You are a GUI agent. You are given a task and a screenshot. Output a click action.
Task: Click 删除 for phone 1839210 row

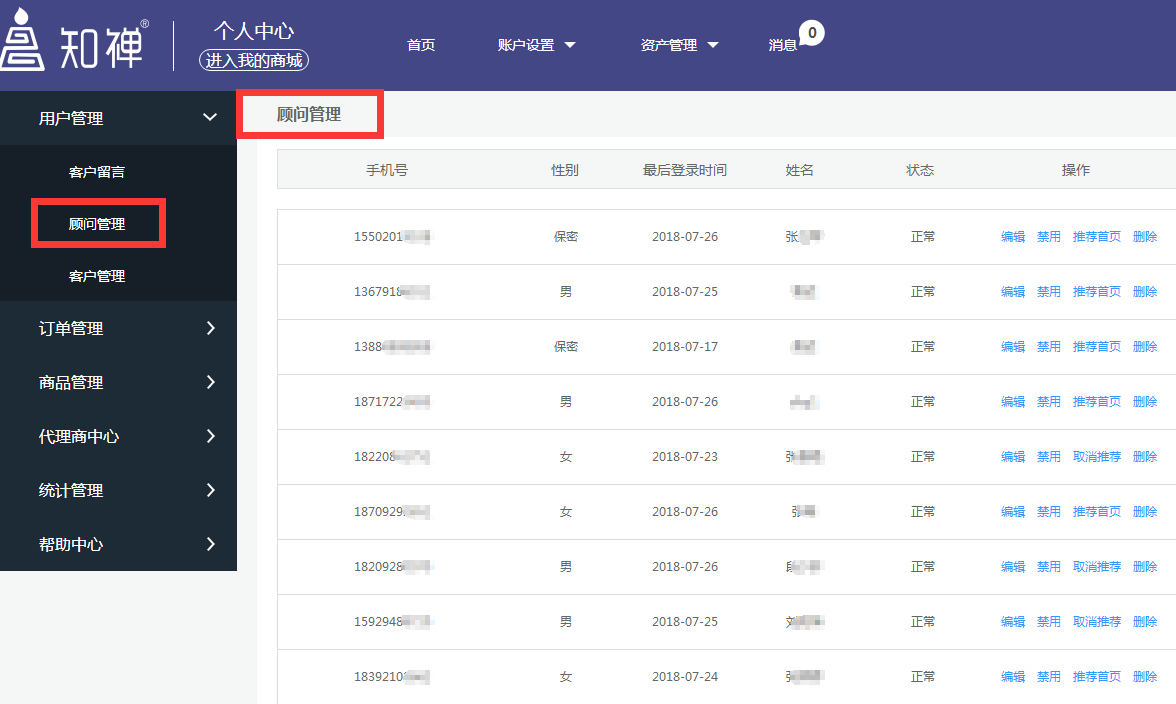click(x=1144, y=676)
